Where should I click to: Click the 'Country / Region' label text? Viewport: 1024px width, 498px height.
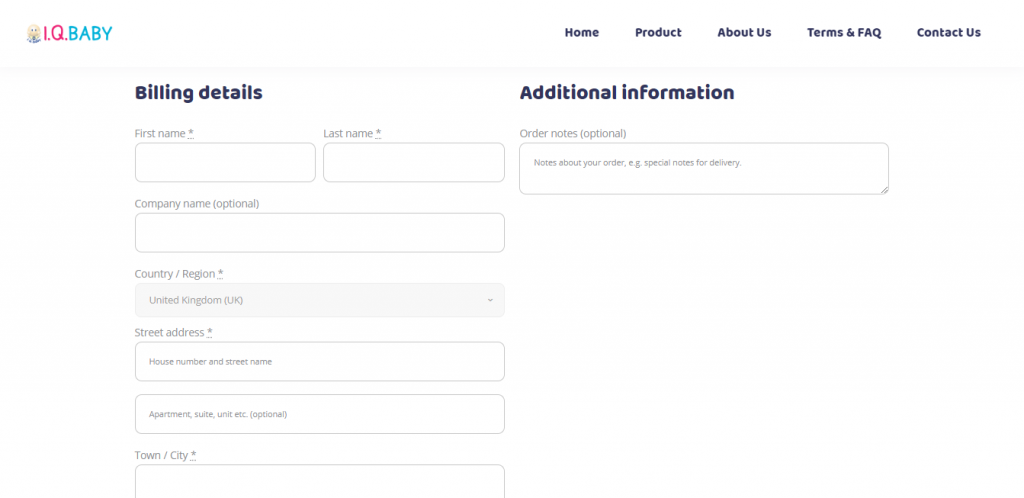click(175, 273)
